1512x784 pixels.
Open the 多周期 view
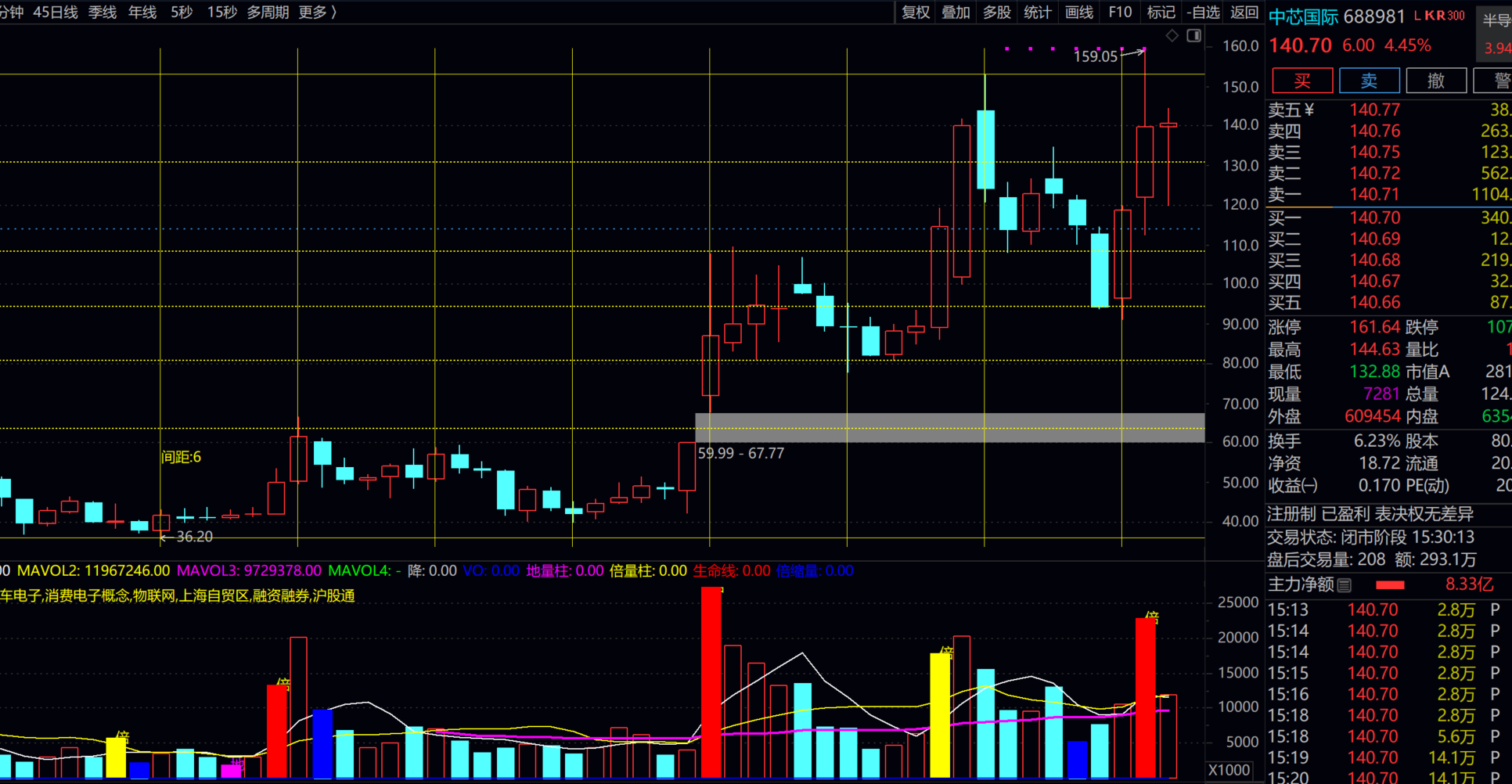[268, 12]
